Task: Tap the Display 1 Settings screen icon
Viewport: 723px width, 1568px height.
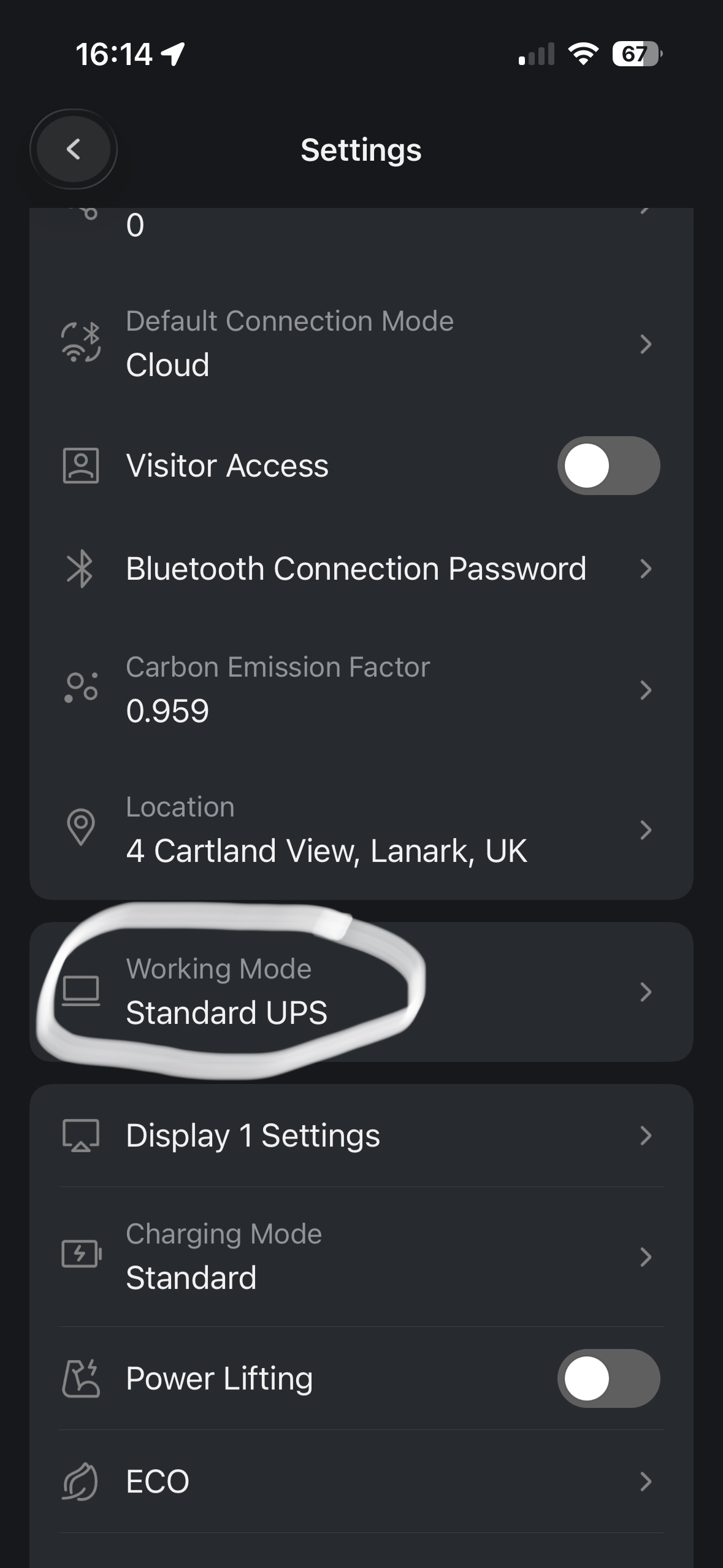Action: point(81,1136)
